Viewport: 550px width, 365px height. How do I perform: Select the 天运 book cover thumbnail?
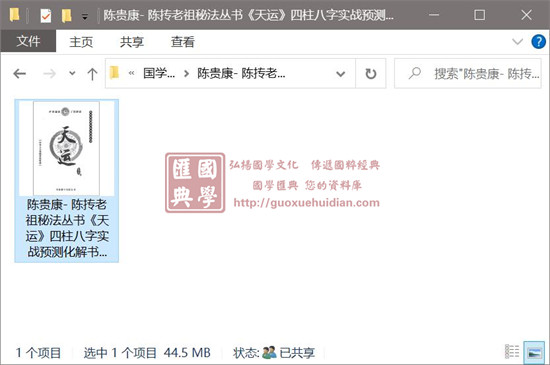coord(66,148)
